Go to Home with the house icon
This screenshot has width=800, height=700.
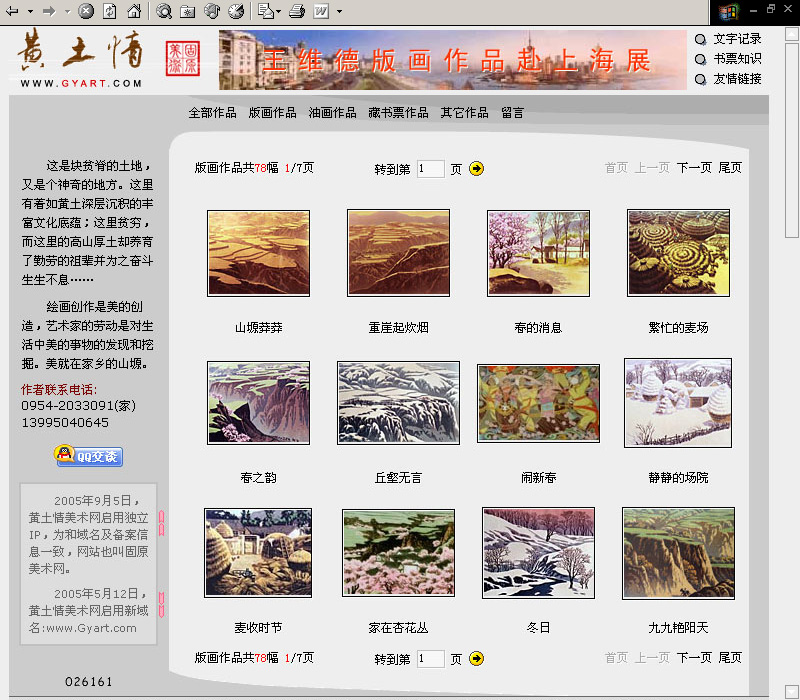click(x=134, y=11)
